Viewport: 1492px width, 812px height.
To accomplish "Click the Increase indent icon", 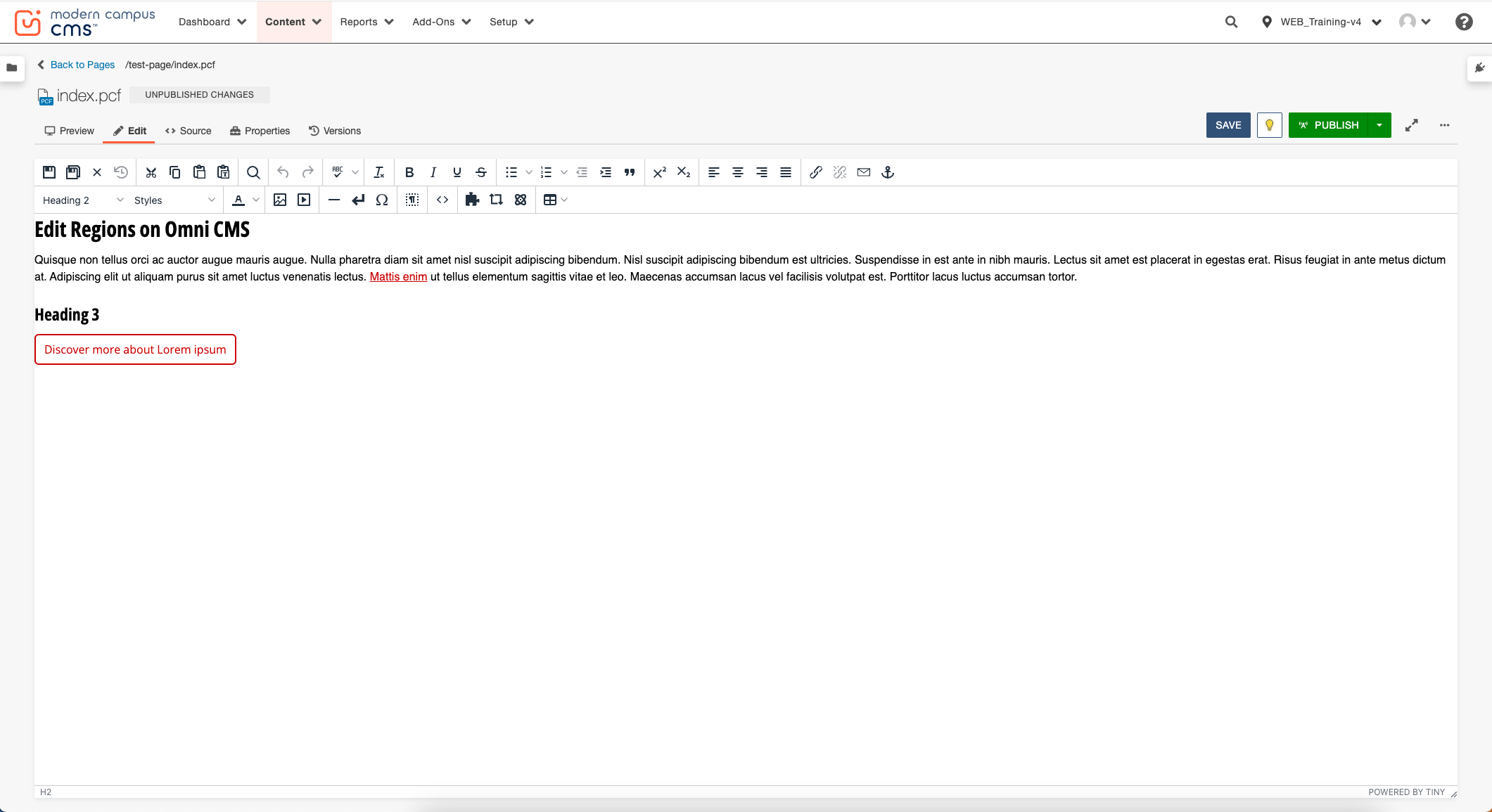I will click(x=606, y=172).
